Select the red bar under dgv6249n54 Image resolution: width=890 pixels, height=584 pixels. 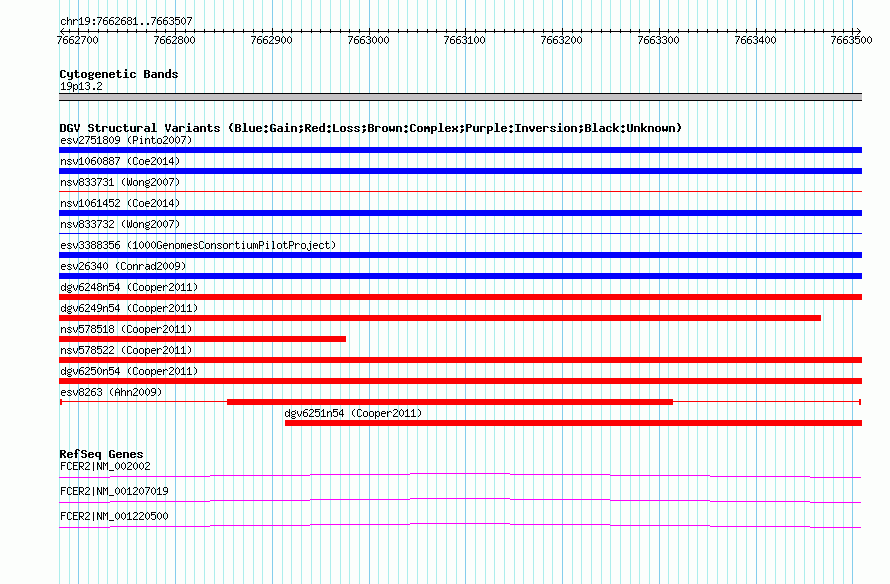[440, 318]
